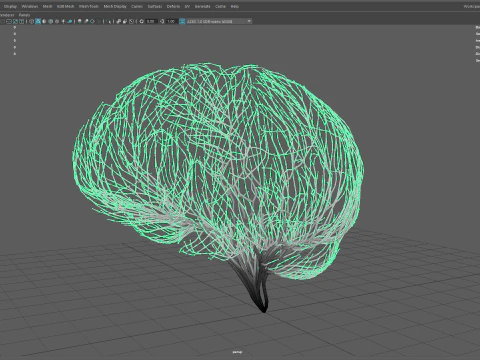Toggle Use Default Material sphere icon

pyautogui.click(x=44, y=21)
